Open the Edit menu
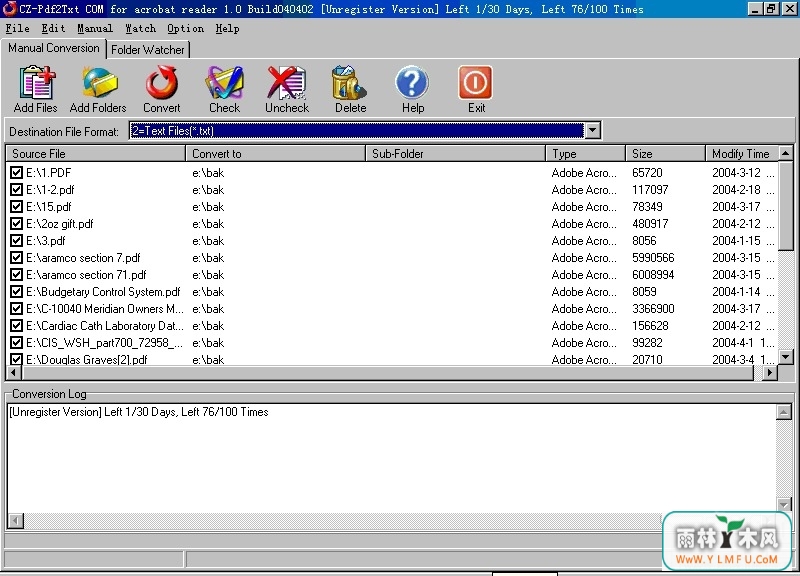The width and height of the screenshot is (800, 576). (53, 29)
